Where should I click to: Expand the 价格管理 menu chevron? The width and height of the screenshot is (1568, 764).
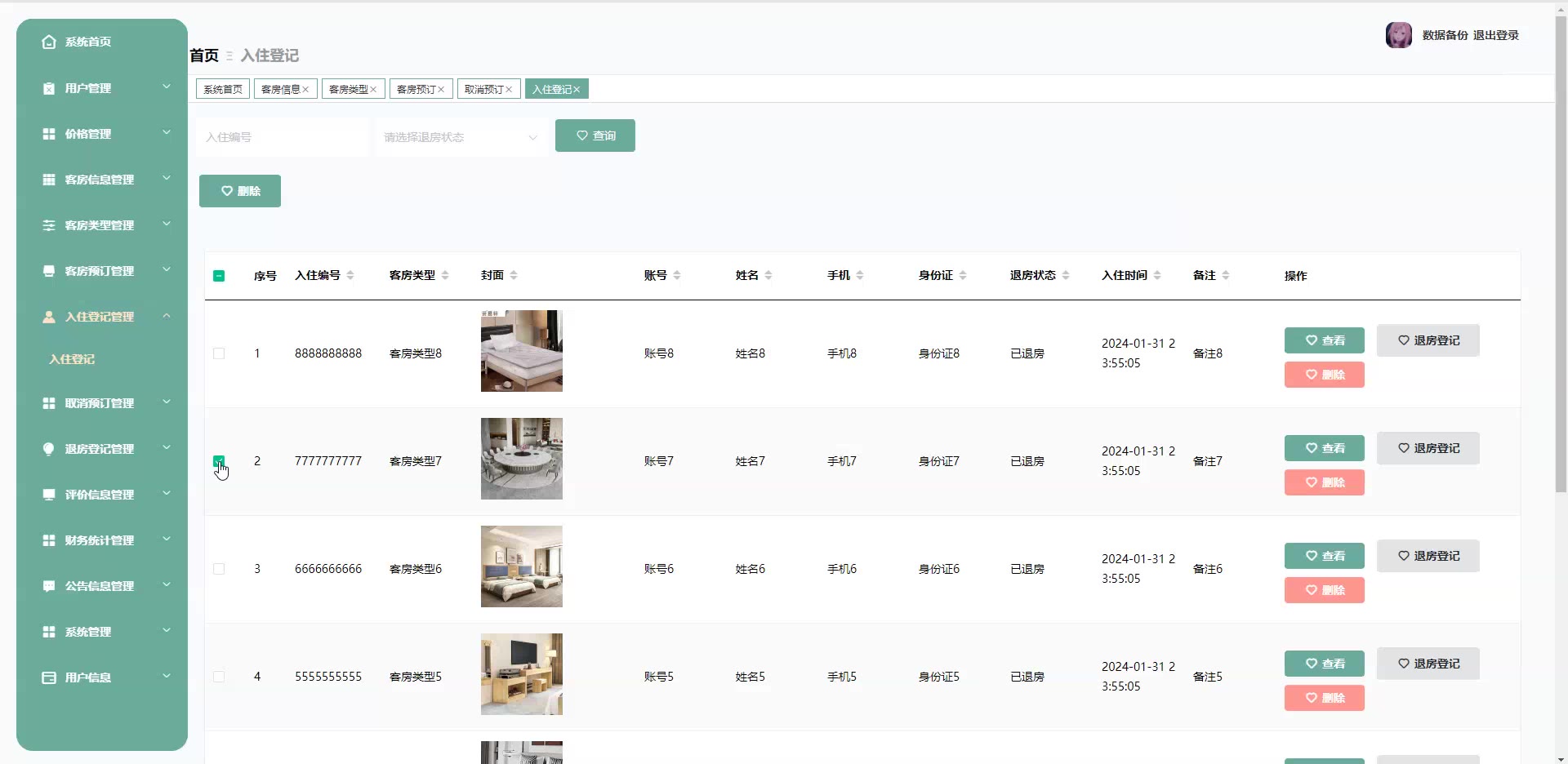(167, 132)
